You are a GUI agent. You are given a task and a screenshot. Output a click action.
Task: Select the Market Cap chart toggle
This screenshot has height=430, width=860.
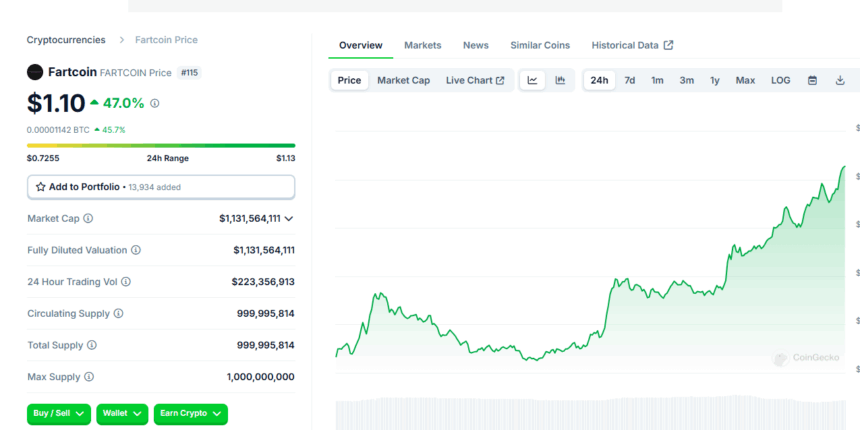[403, 80]
